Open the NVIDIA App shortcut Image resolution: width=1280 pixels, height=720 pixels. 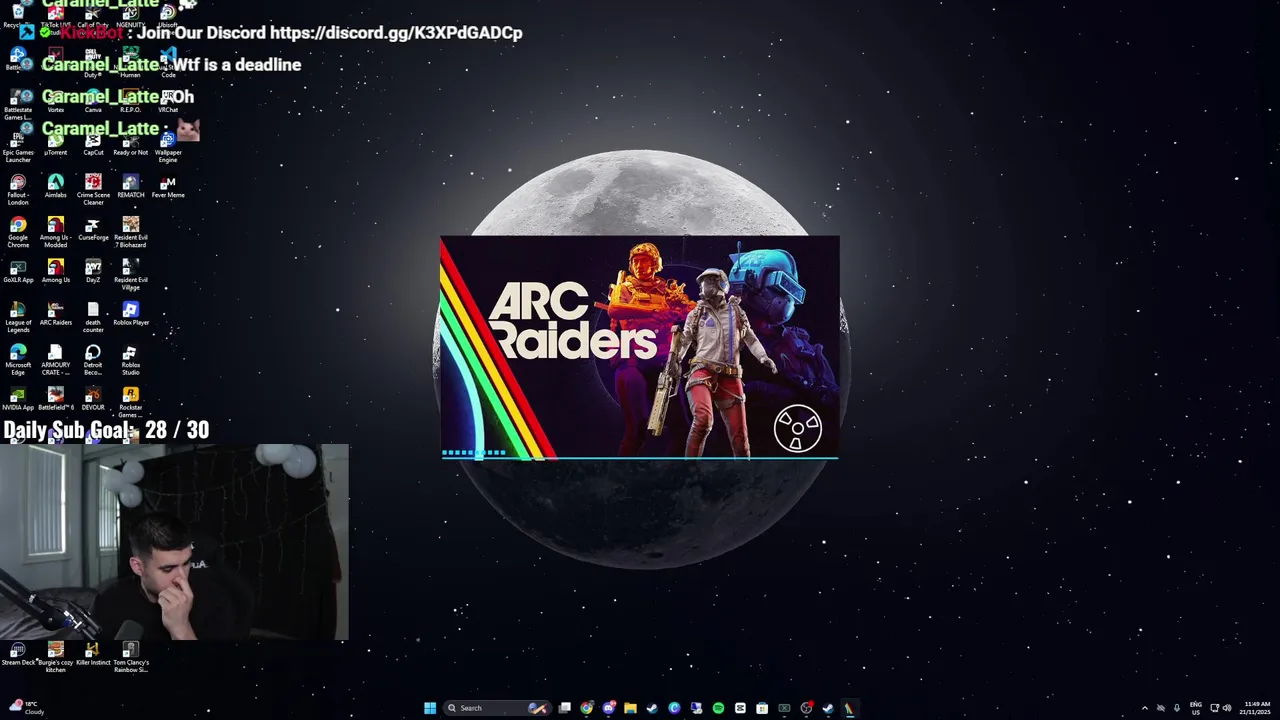[x=18, y=400]
